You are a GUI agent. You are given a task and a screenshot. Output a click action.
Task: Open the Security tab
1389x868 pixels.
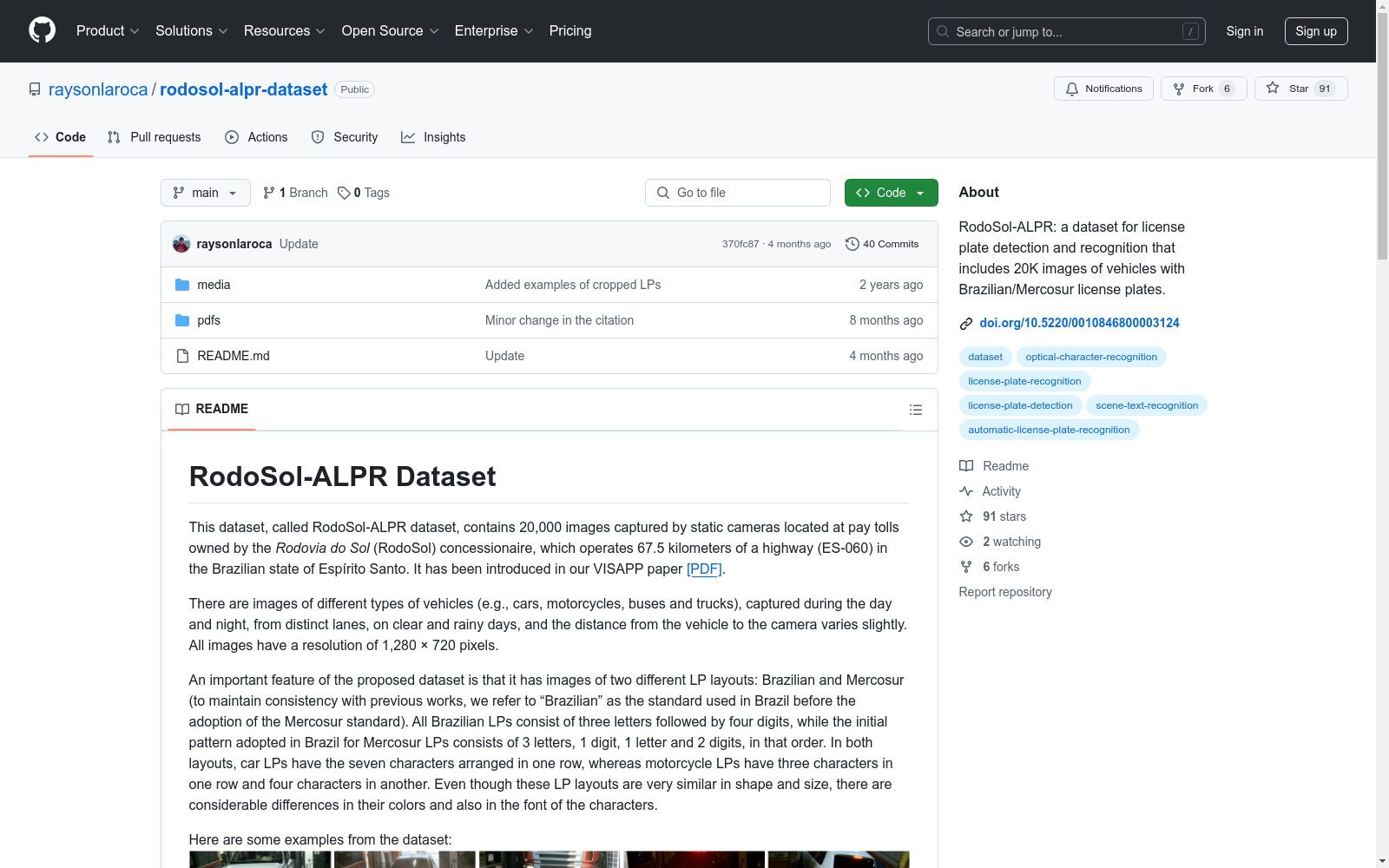coord(345,137)
